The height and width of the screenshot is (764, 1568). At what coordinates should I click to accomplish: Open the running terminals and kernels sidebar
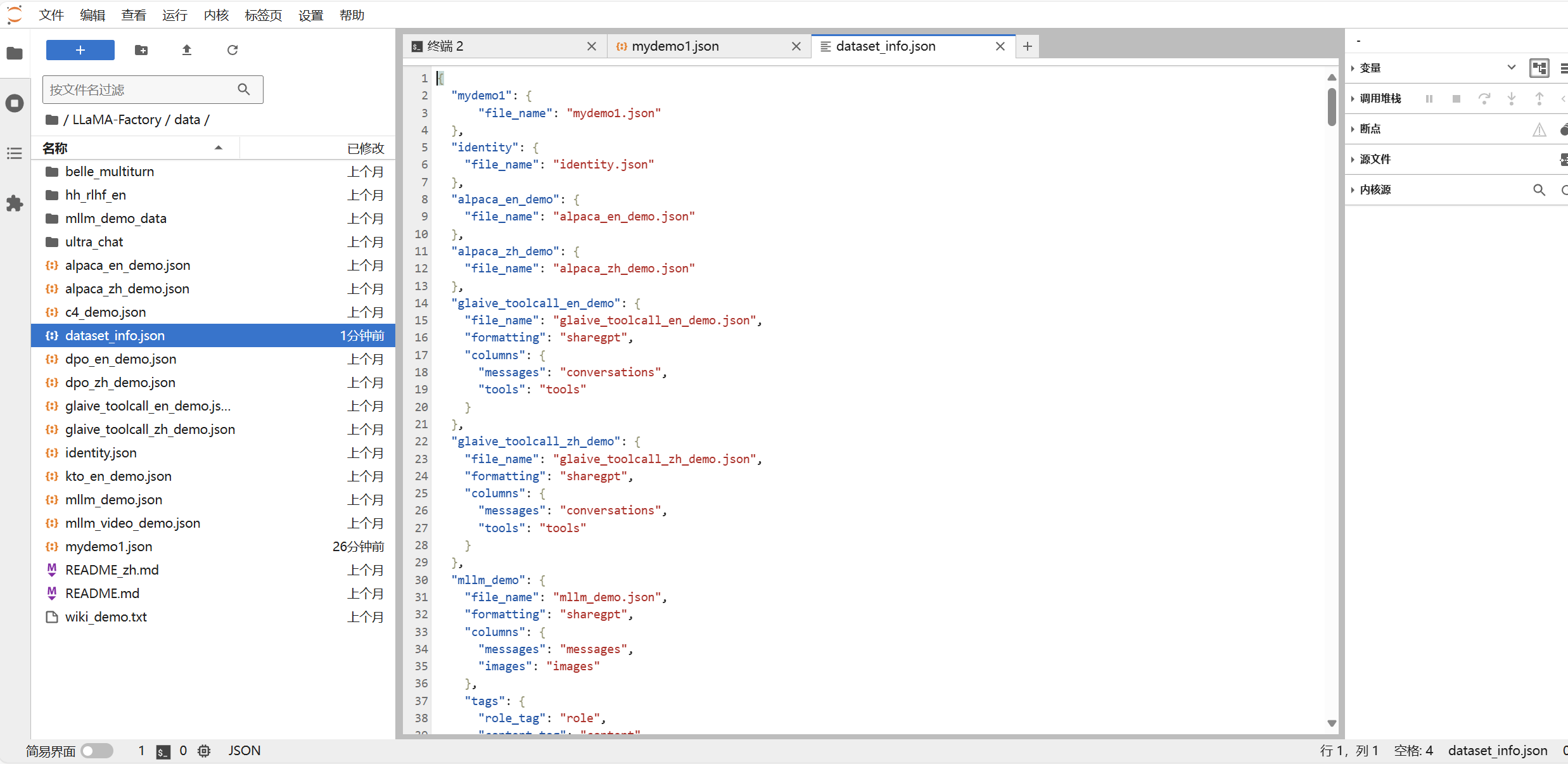click(x=15, y=103)
